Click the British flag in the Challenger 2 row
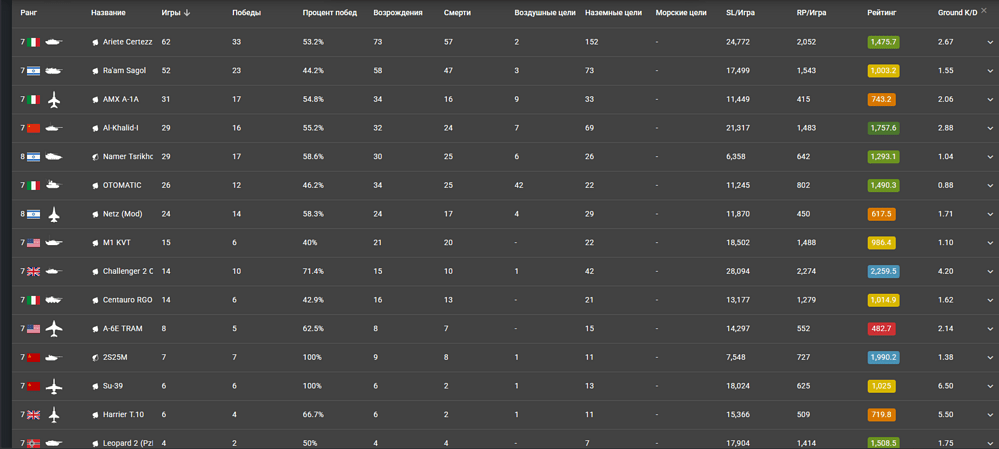The height and width of the screenshot is (449, 999). pyautogui.click(x=34, y=272)
